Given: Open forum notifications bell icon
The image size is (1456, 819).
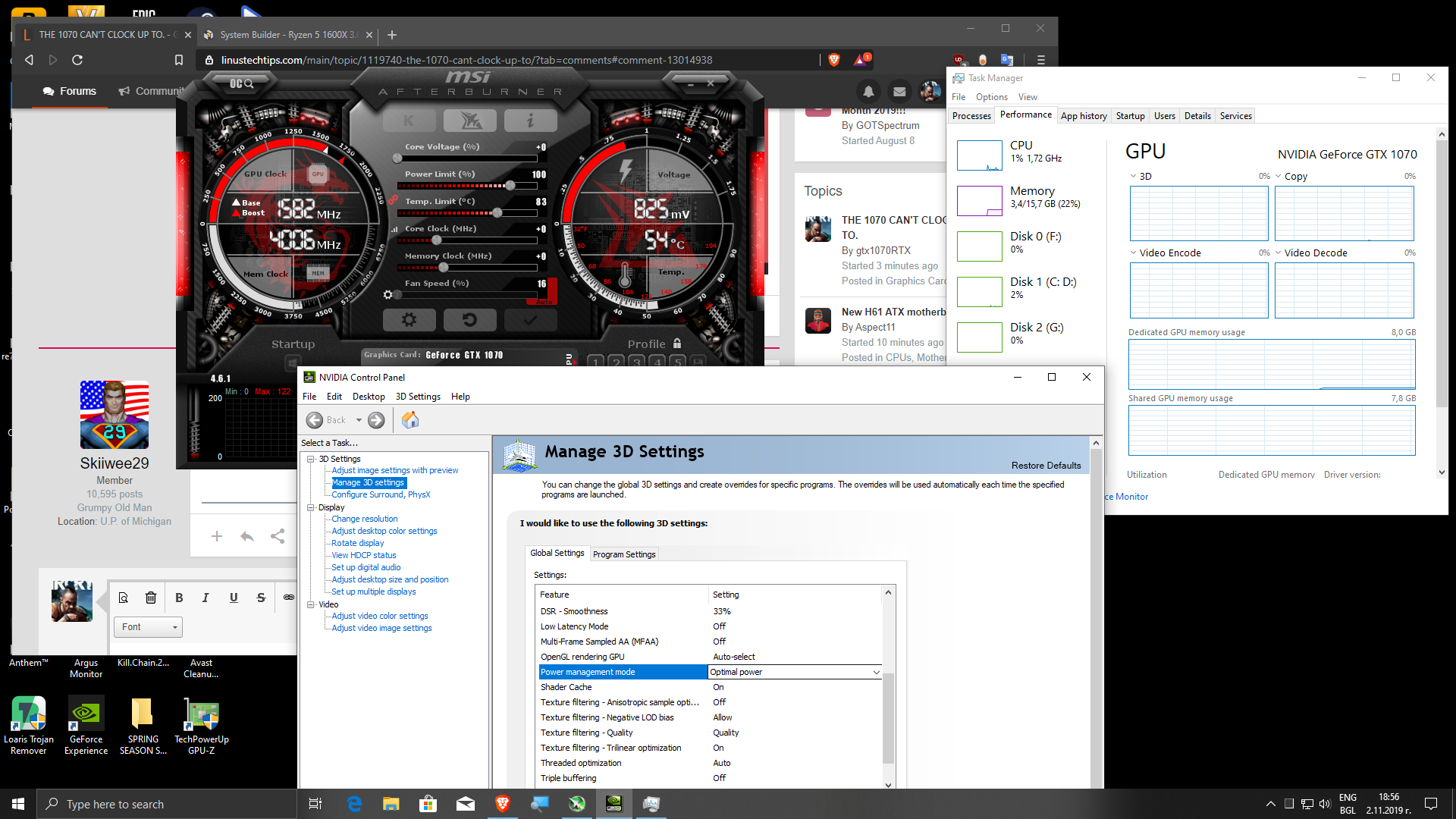Looking at the screenshot, I should (x=869, y=91).
